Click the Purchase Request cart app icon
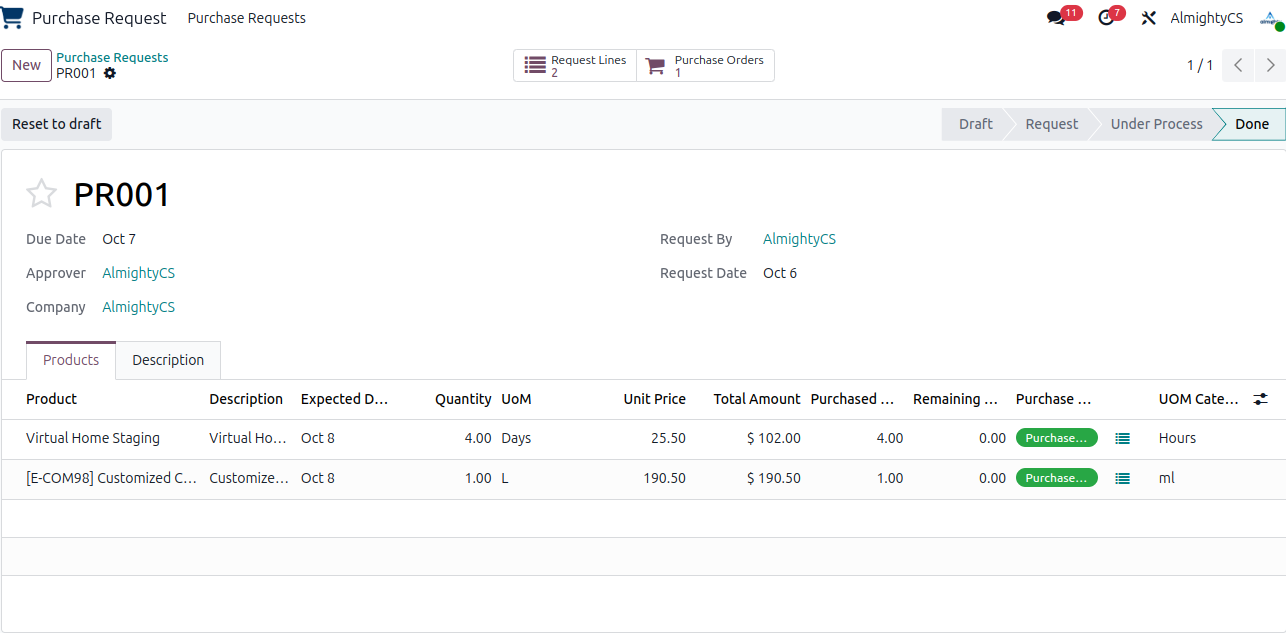 coord(13,18)
